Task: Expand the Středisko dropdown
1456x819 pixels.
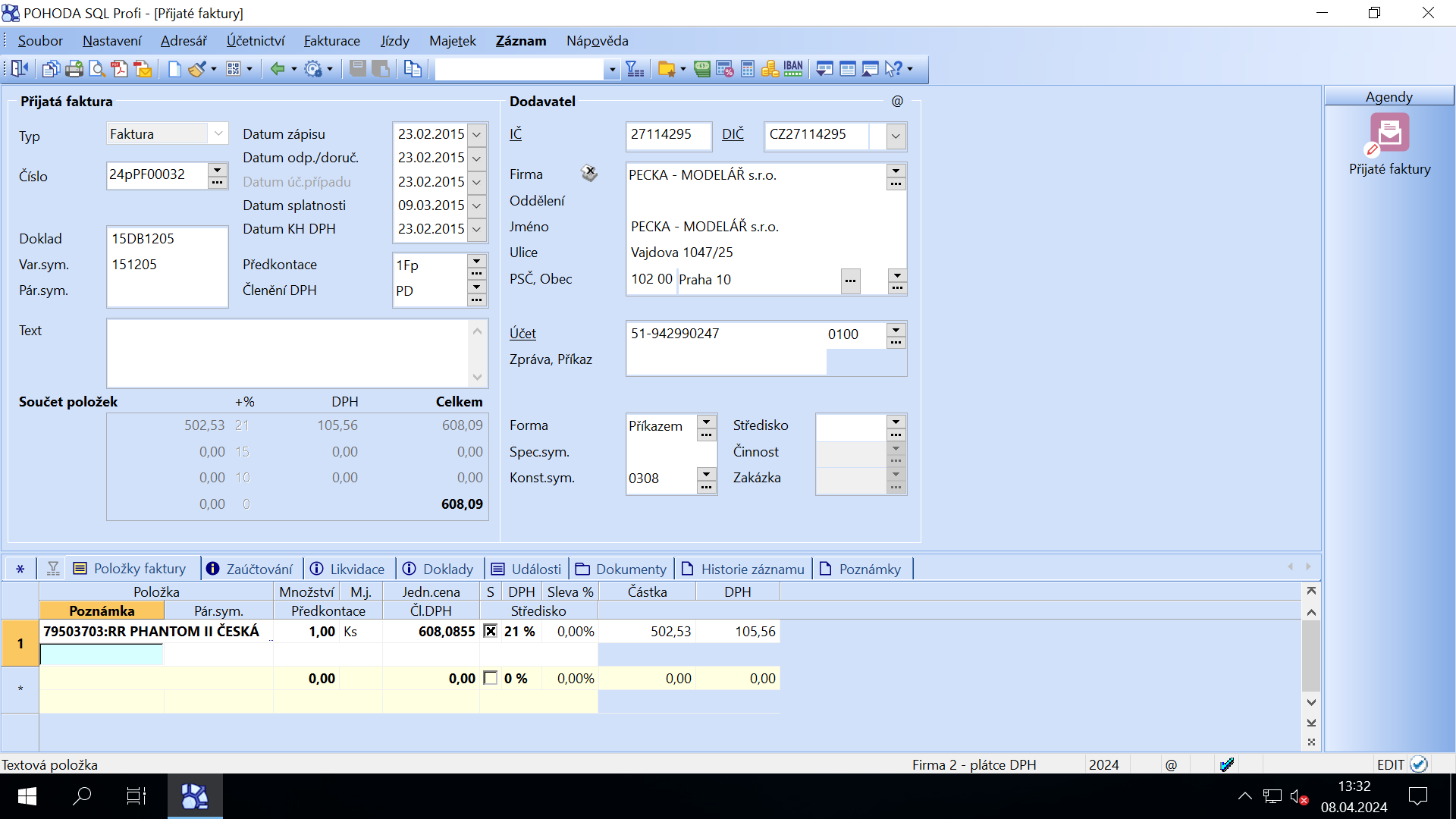Action: (x=896, y=421)
